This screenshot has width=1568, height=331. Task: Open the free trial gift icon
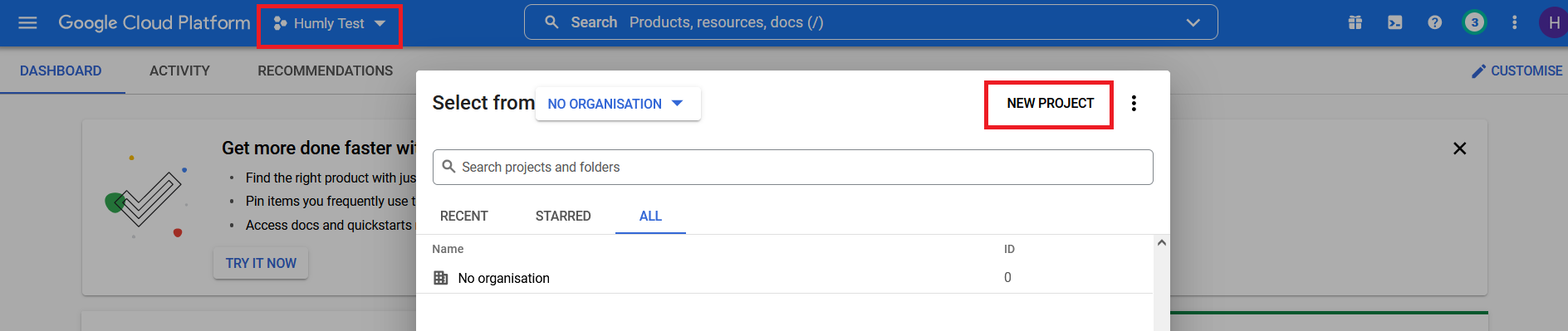coord(1355,23)
